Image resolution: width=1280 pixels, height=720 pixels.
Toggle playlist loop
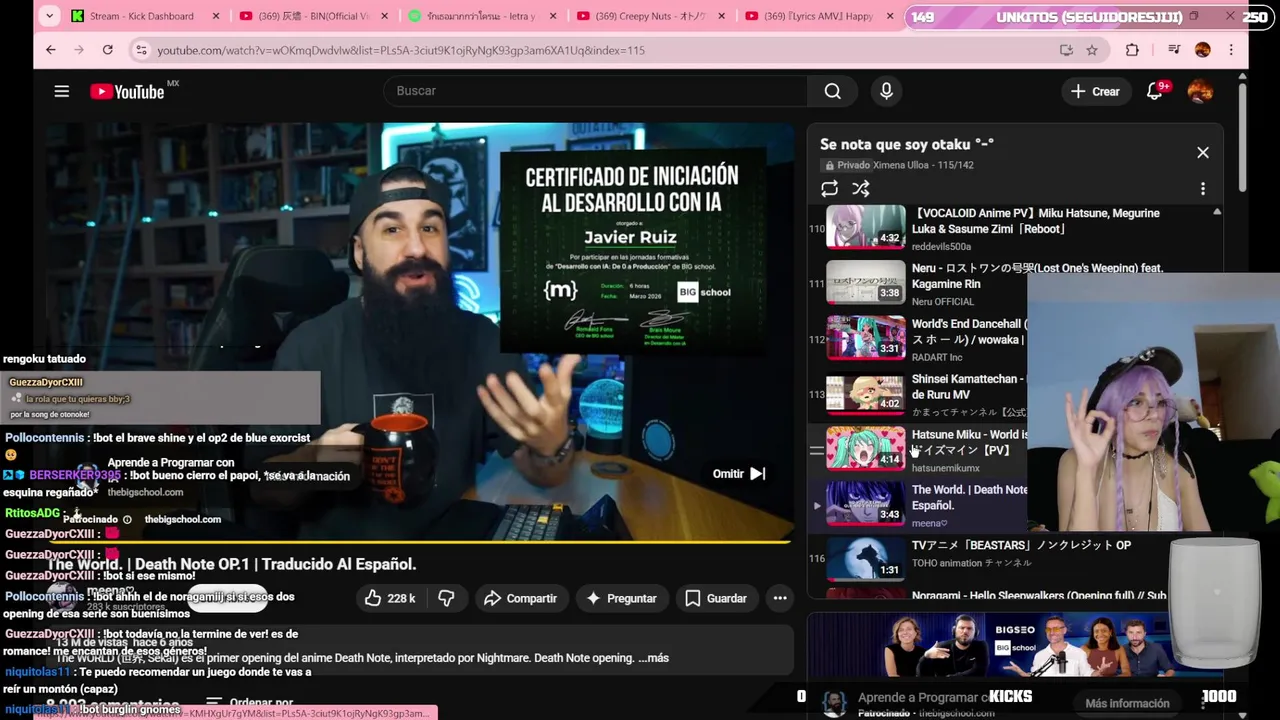[829, 189]
